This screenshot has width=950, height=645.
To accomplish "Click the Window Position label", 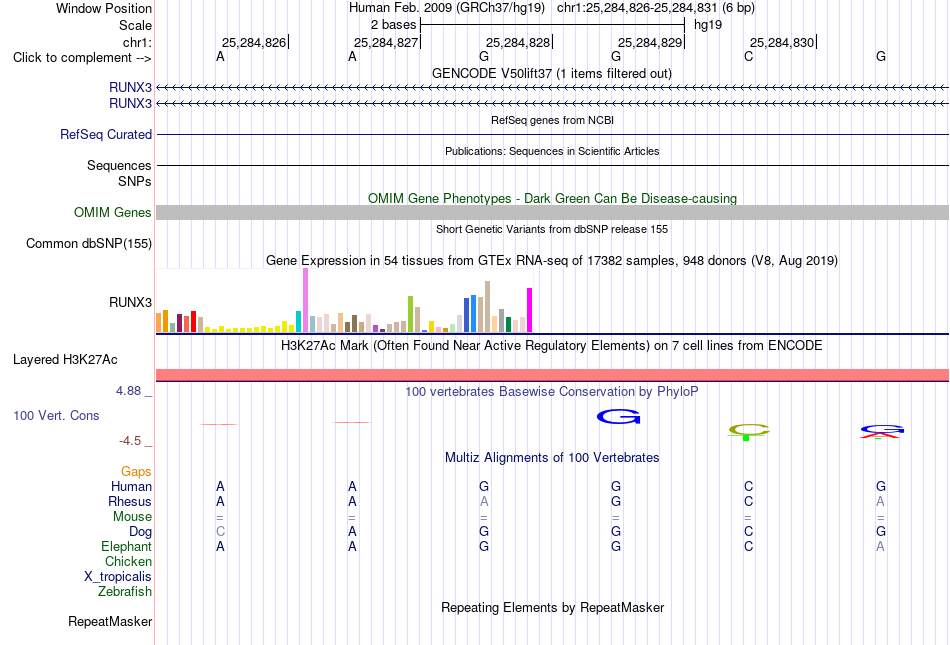I will [x=104, y=8].
